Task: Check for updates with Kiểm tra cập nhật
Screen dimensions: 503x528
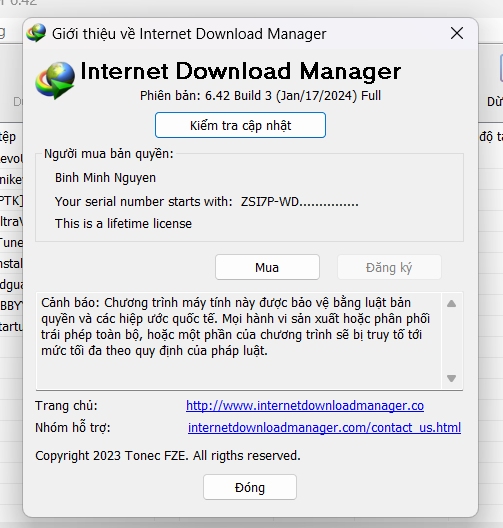Action: [240, 125]
